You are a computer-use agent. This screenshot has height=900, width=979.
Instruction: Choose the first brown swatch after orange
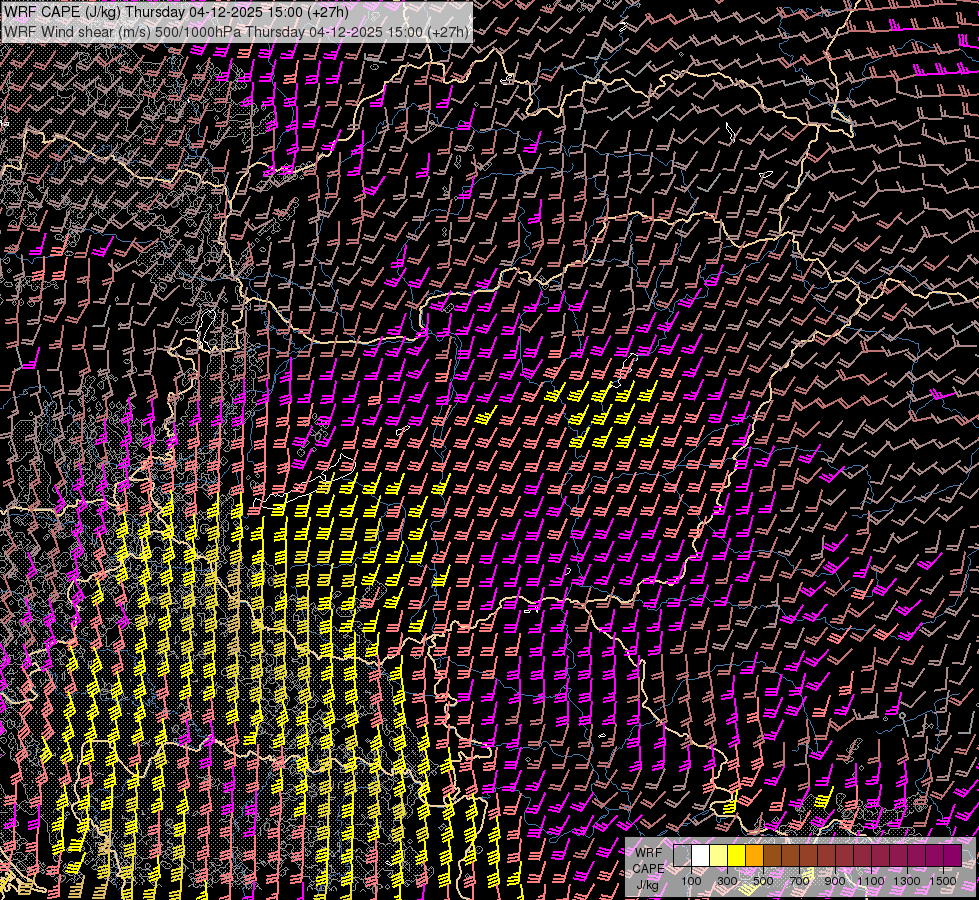point(772,856)
